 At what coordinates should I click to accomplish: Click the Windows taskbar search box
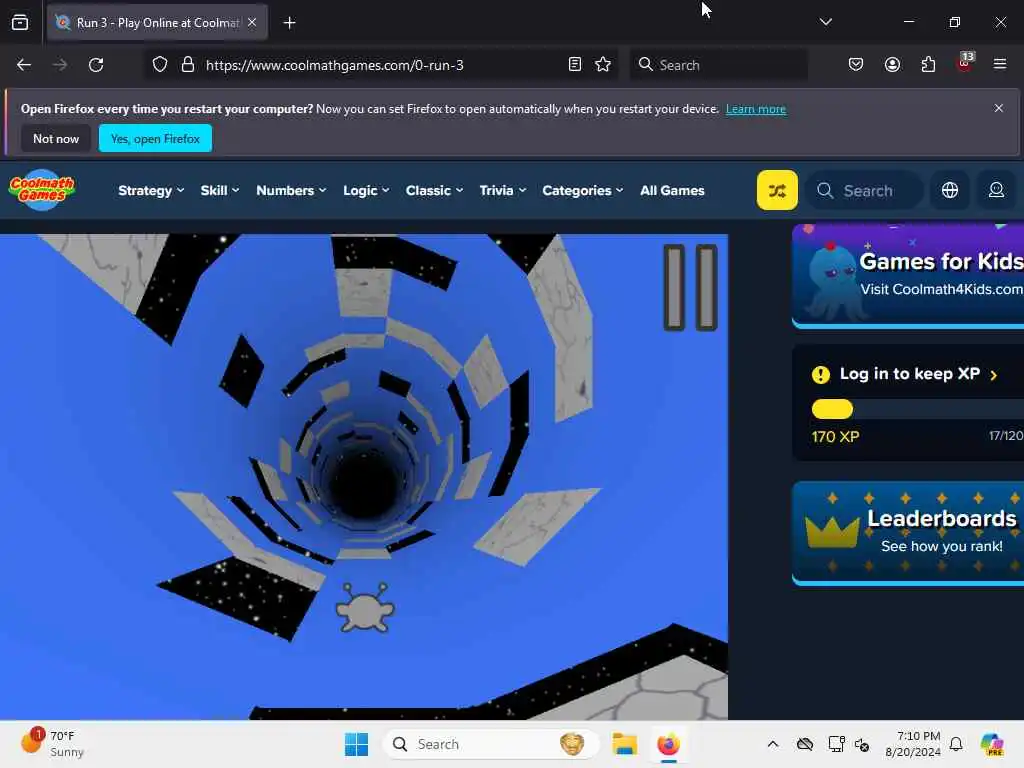click(490, 744)
